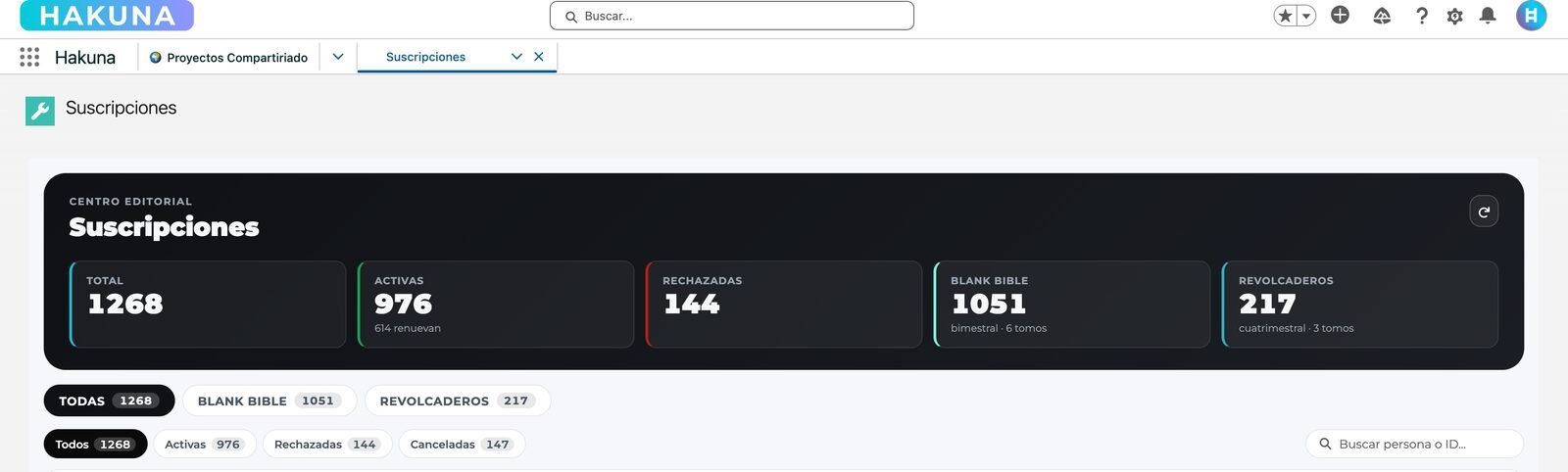1568x472 pixels.
Task: Click the bimestral · 6 tomos text
Action: tap(999, 328)
